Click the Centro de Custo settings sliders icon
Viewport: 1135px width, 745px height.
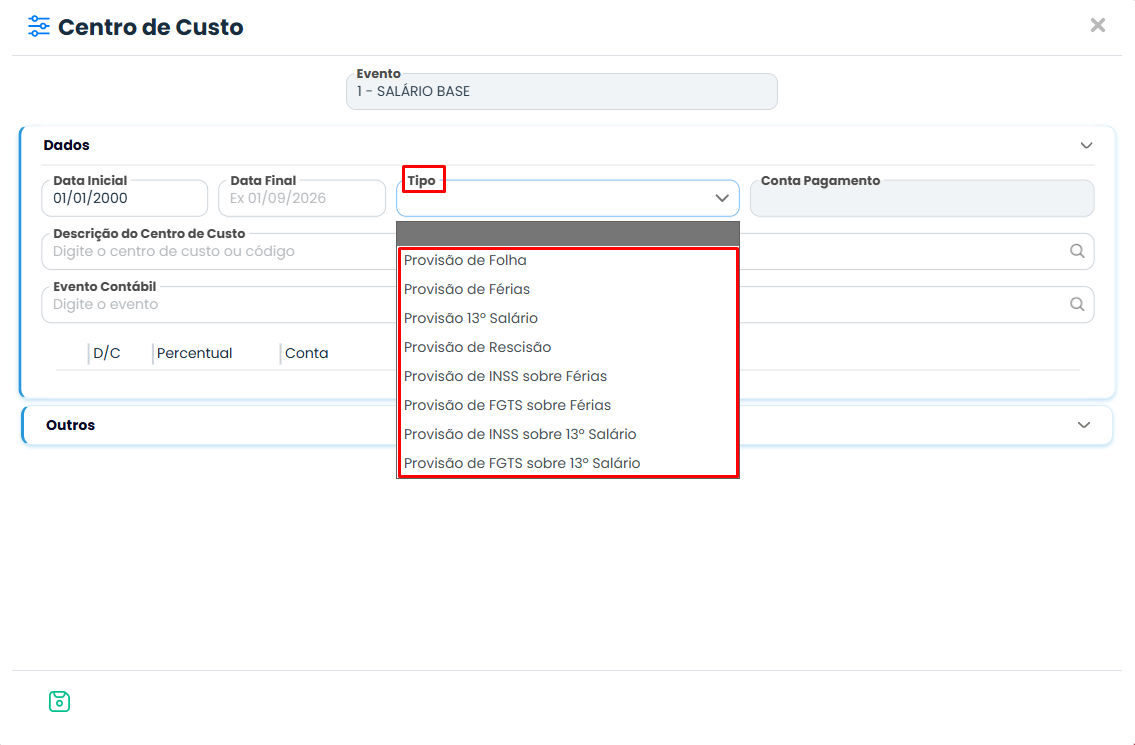(38, 27)
